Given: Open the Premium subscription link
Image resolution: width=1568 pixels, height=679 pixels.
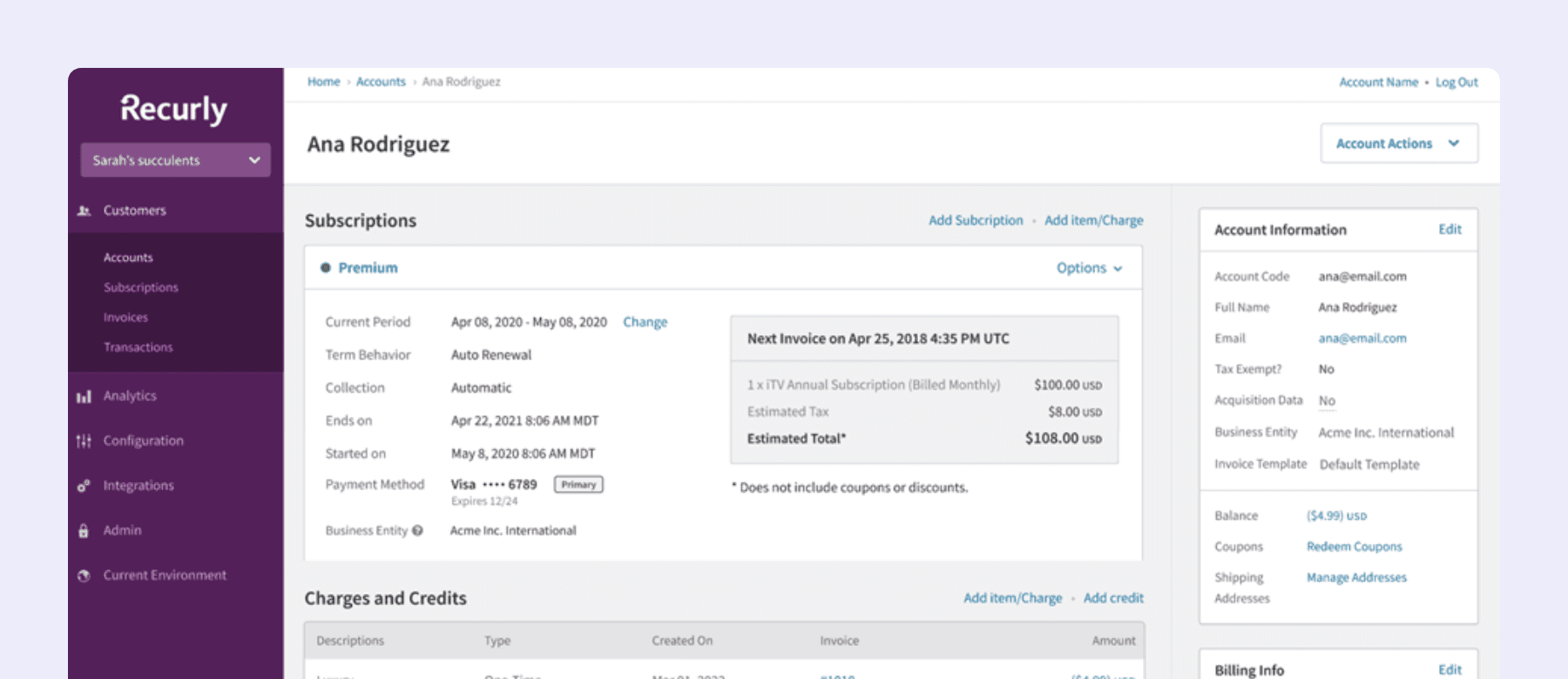Looking at the screenshot, I should click(368, 268).
